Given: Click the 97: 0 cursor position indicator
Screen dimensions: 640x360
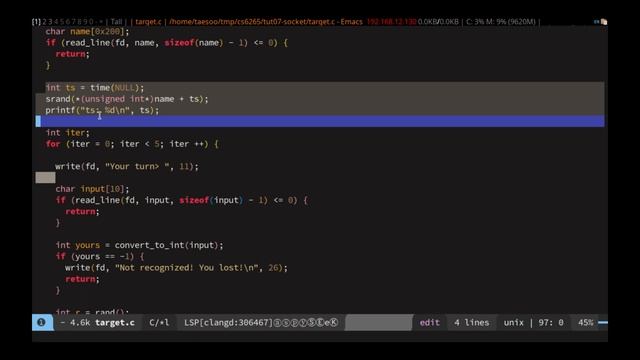Looking at the screenshot, I should (x=551, y=322).
